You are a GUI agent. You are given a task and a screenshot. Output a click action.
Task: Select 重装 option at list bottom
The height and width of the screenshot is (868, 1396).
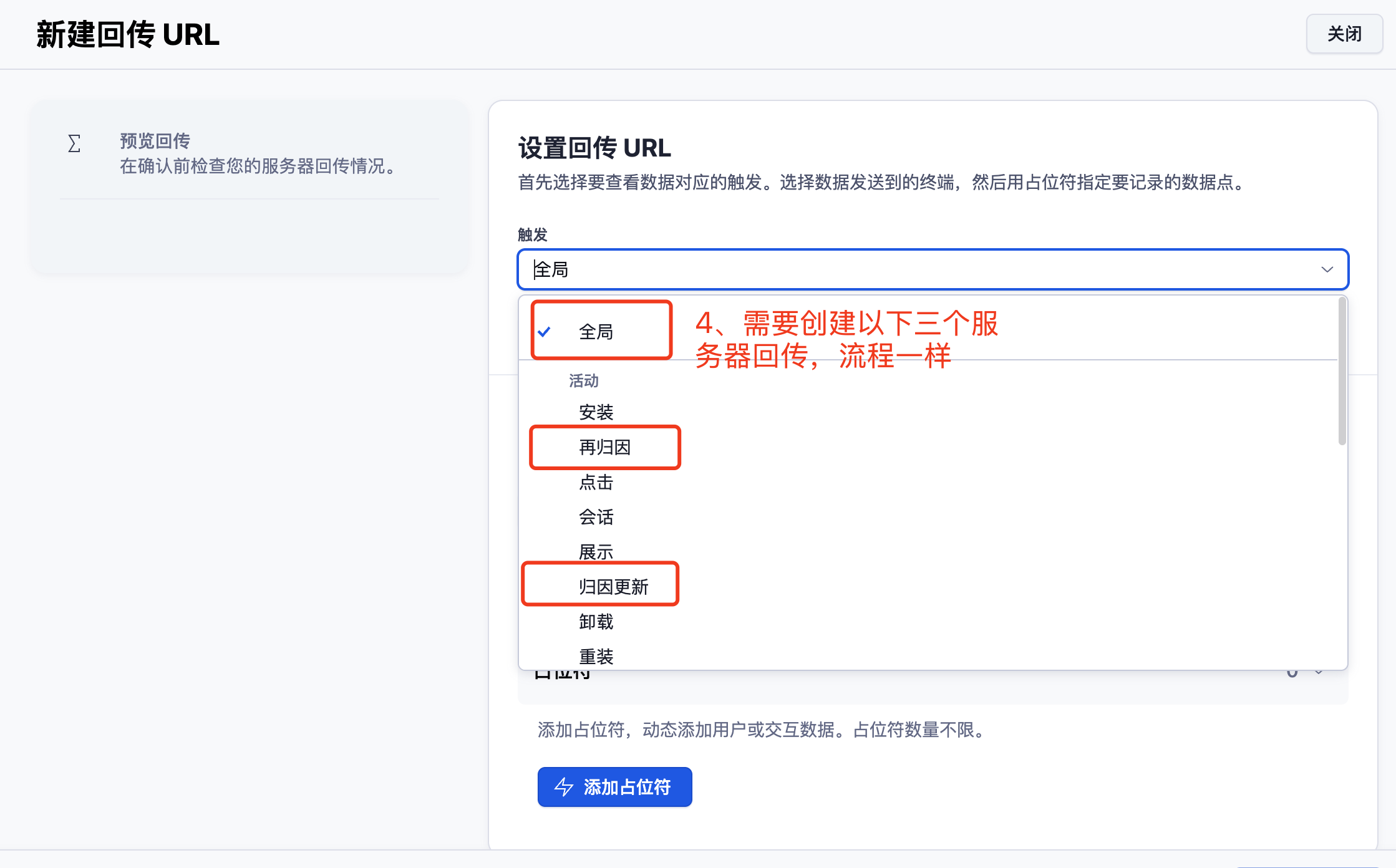(596, 656)
